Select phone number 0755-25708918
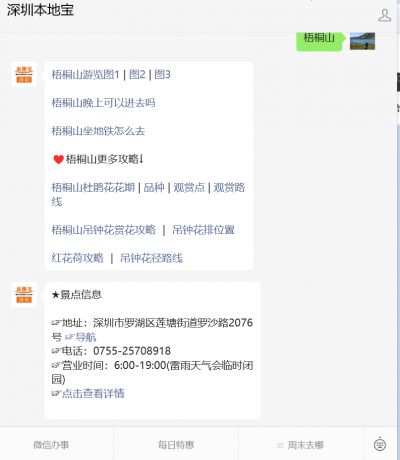The width and height of the screenshot is (400, 460). (x=132, y=351)
